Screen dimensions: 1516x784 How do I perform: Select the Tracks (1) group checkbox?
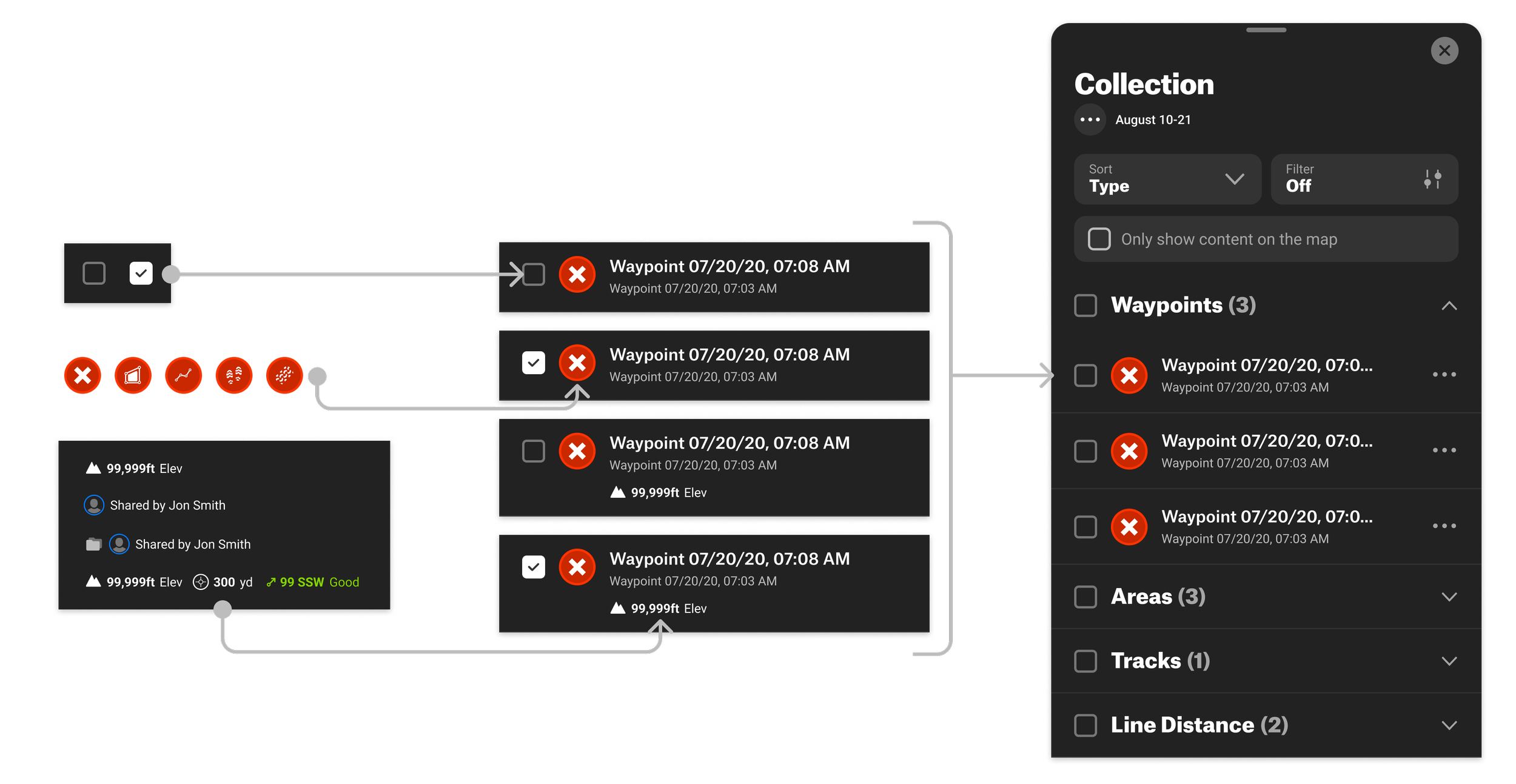1085,661
